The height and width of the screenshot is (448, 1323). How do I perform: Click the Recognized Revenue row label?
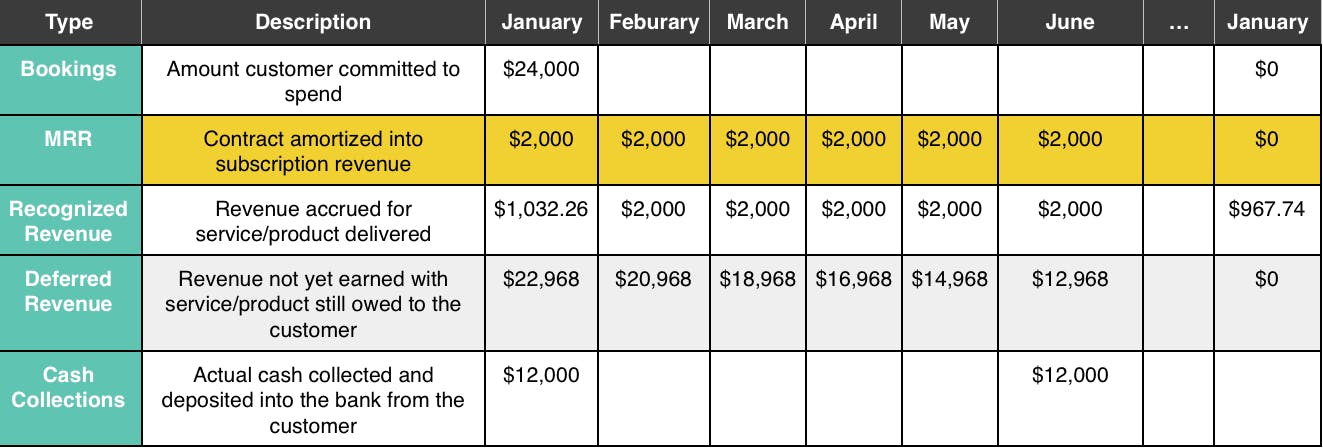[x=70, y=221]
